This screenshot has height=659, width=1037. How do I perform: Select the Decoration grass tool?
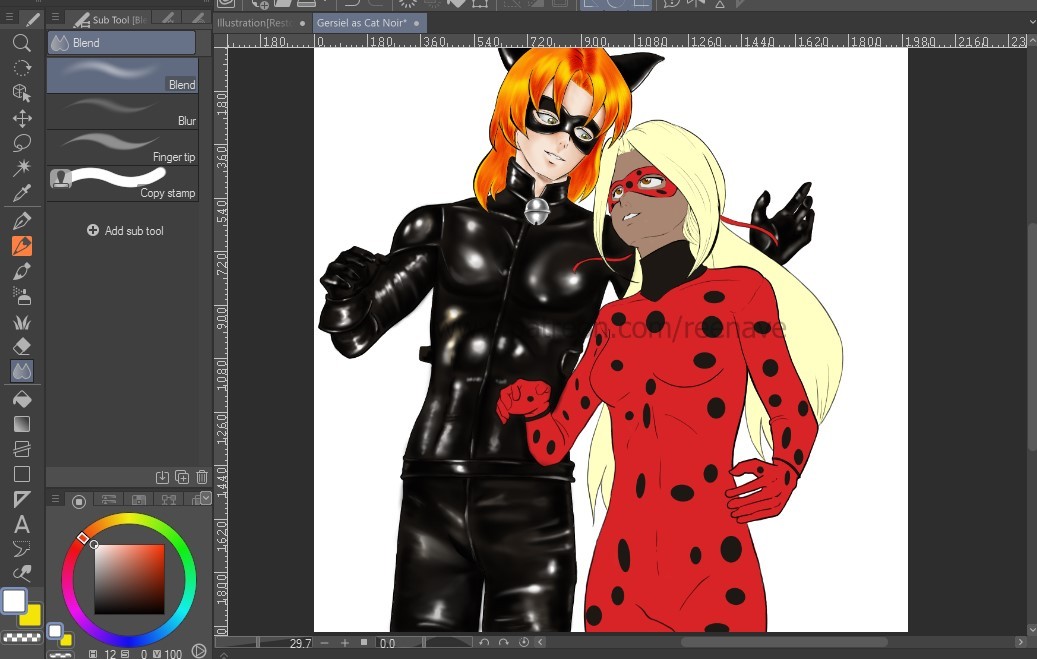22,322
